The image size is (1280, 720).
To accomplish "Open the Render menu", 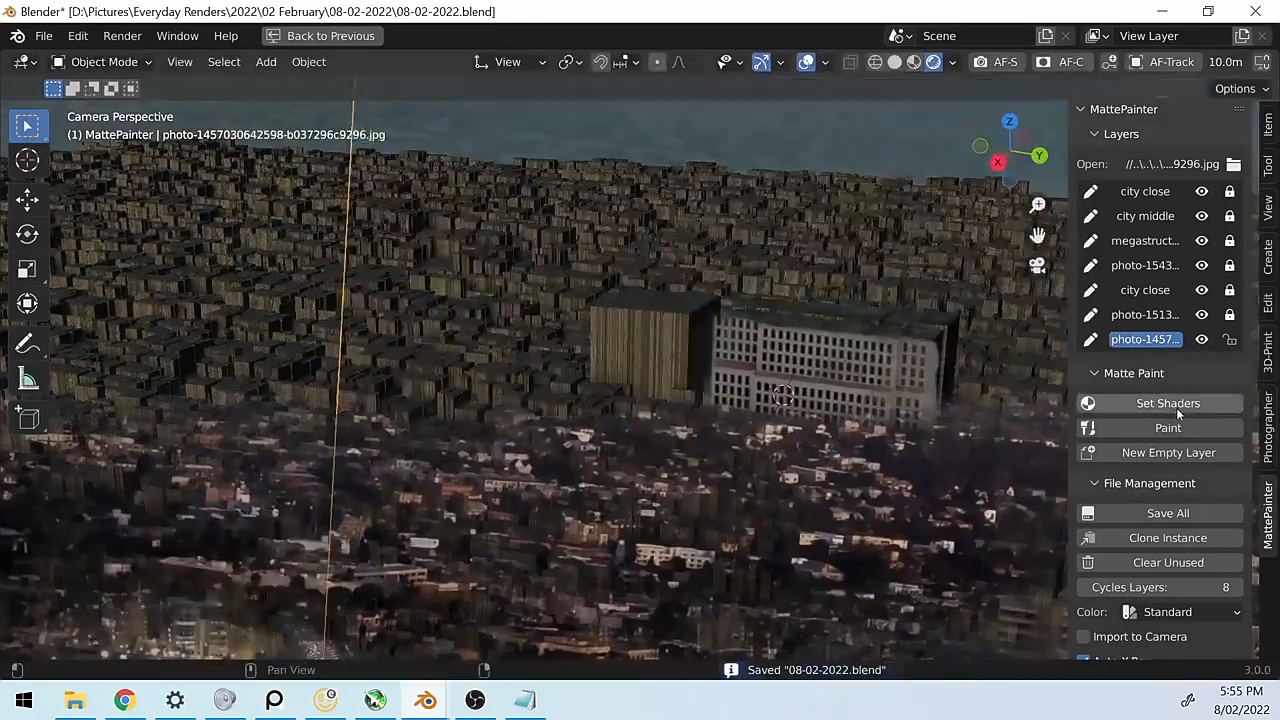I will pyautogui.click(x=122, y=36).
